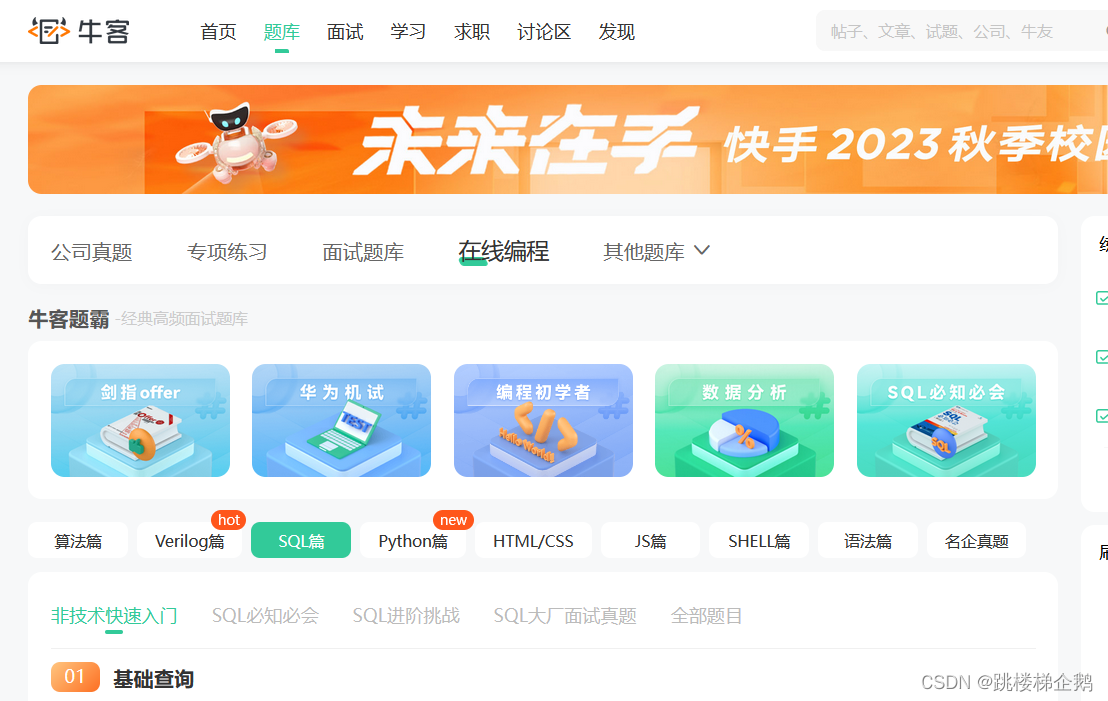Open the 发现 navigation item
The height and width of the screenshot is (701, 1108).
pos(616,32)
